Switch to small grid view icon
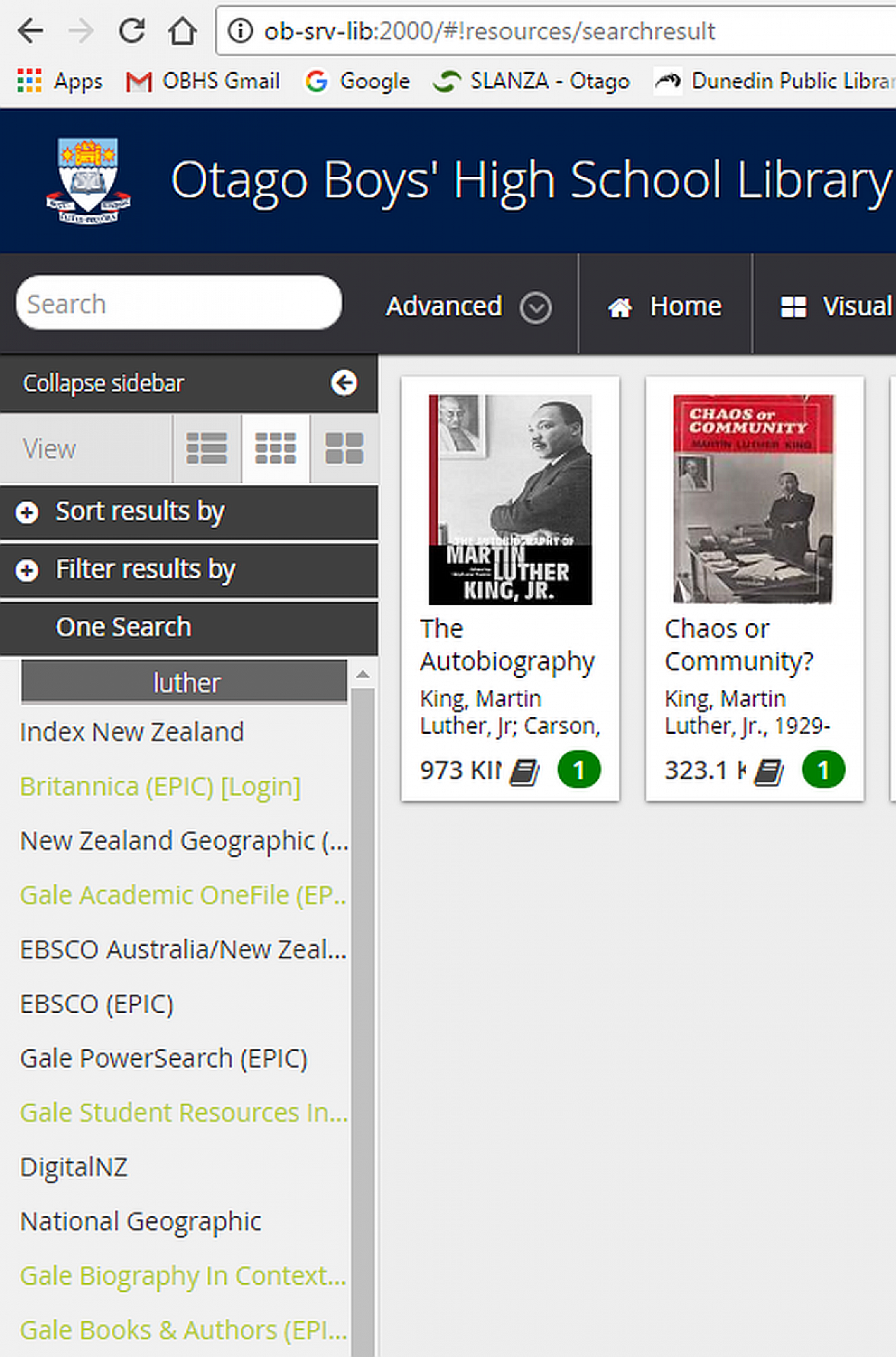 275,448
